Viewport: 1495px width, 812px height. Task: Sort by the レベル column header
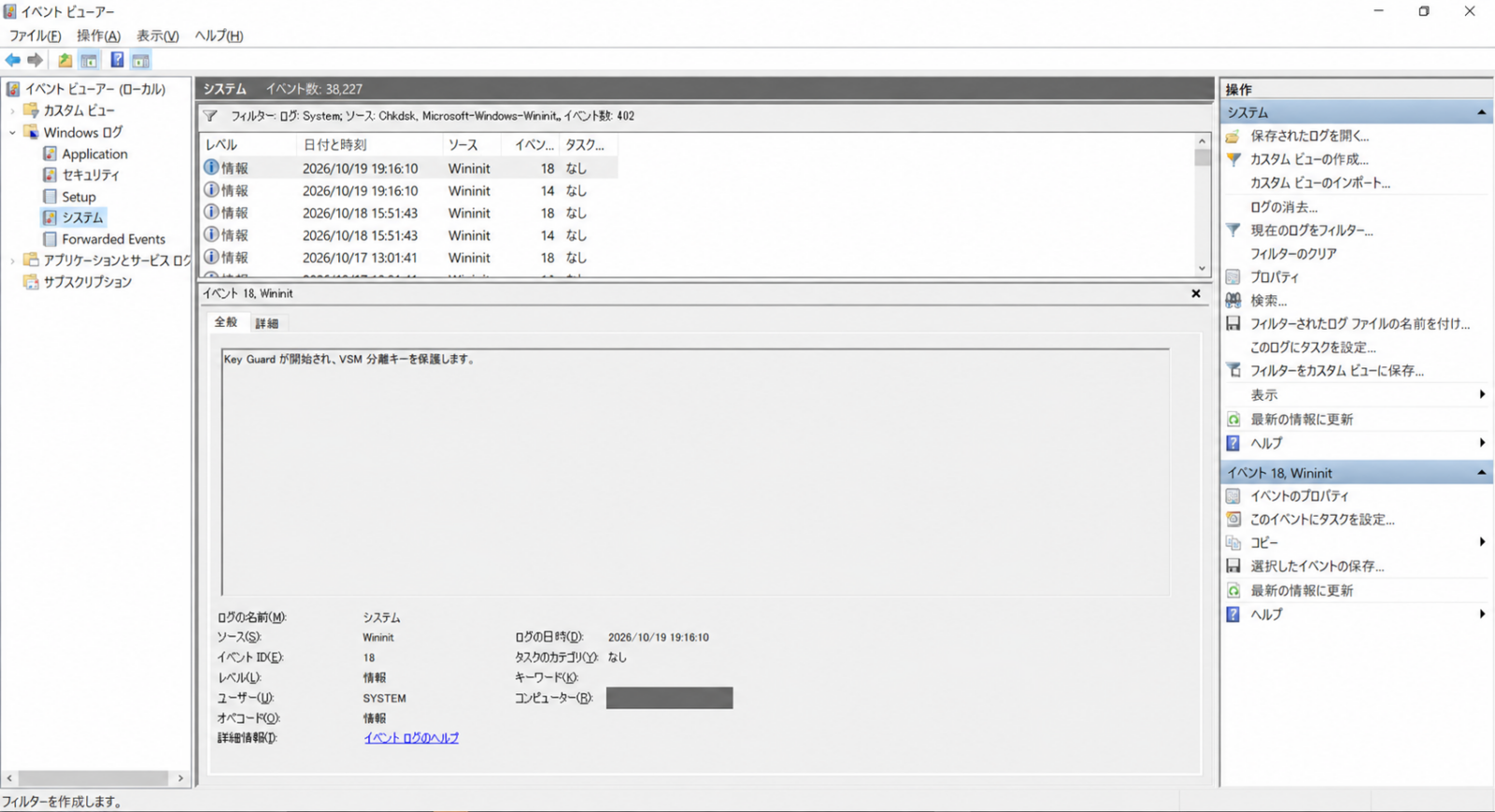pos(249,145)
